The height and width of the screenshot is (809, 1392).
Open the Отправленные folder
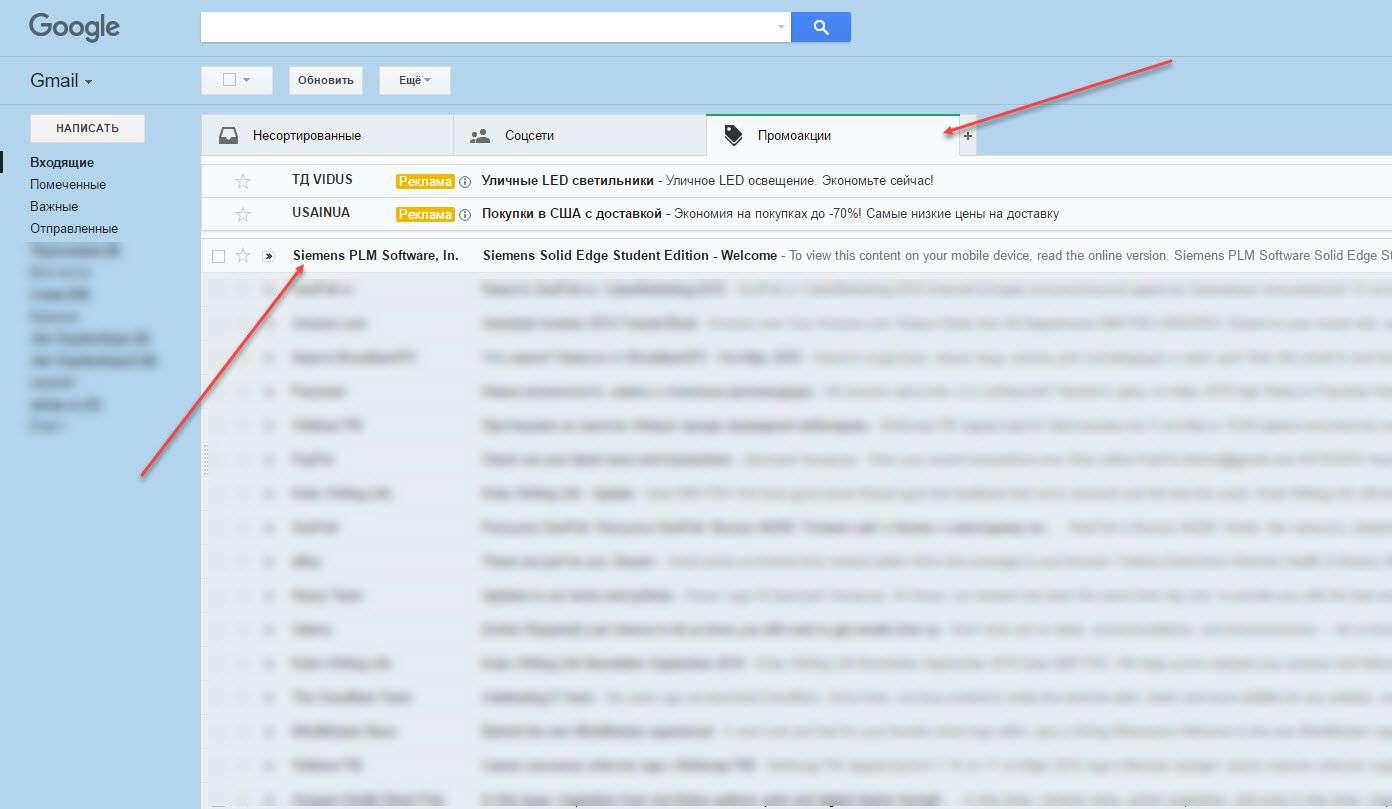(x=74, y=228)
